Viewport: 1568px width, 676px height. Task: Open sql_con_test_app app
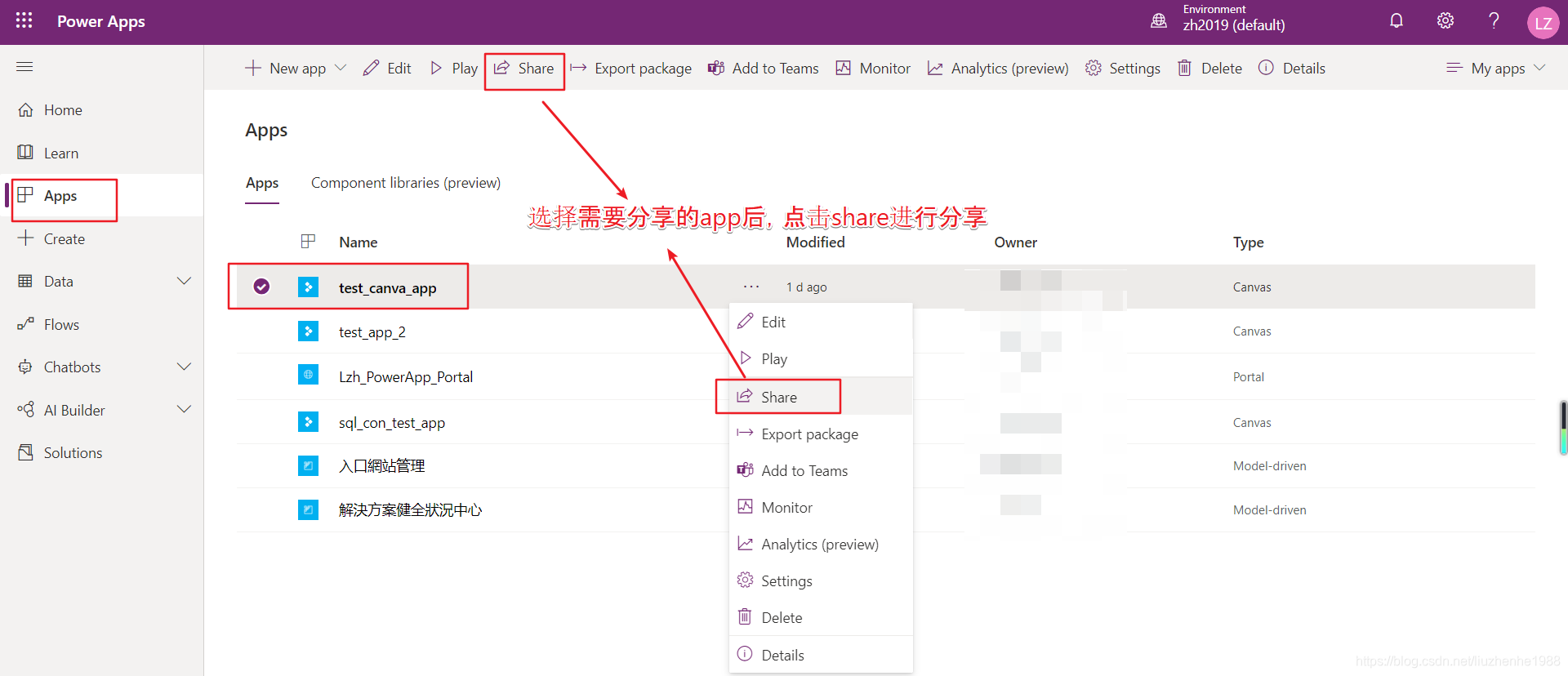392,423
